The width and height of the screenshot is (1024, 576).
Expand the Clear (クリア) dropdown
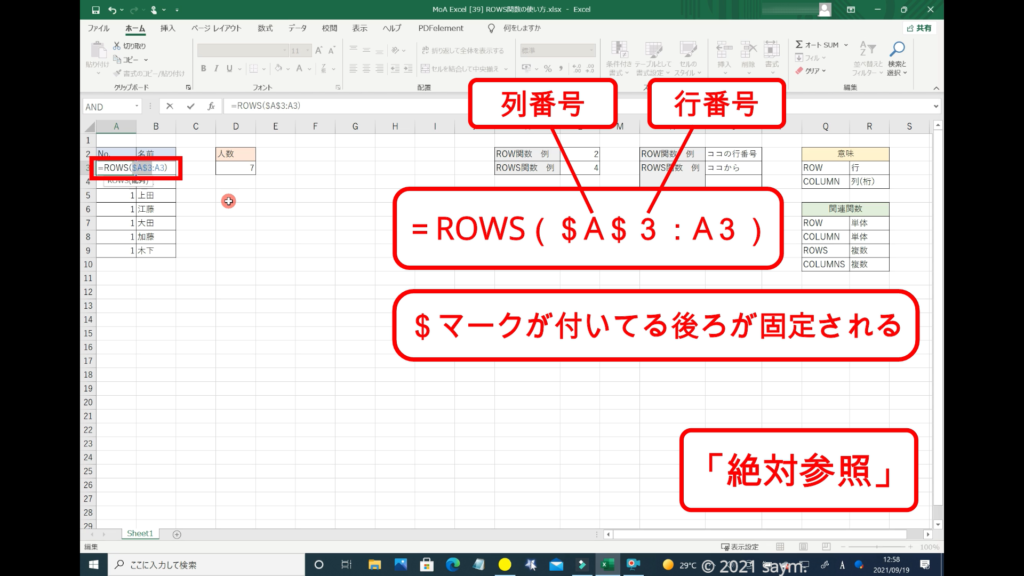click(824, 71)
